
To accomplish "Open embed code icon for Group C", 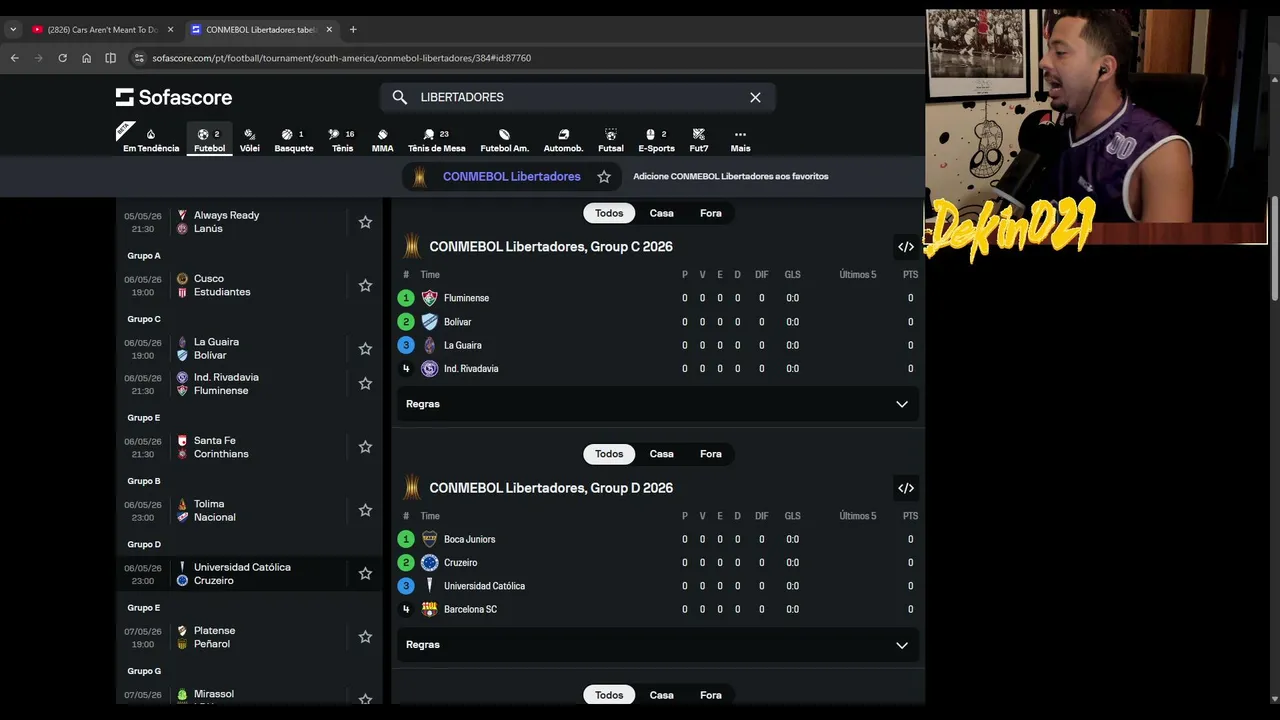I will (906, 247).
